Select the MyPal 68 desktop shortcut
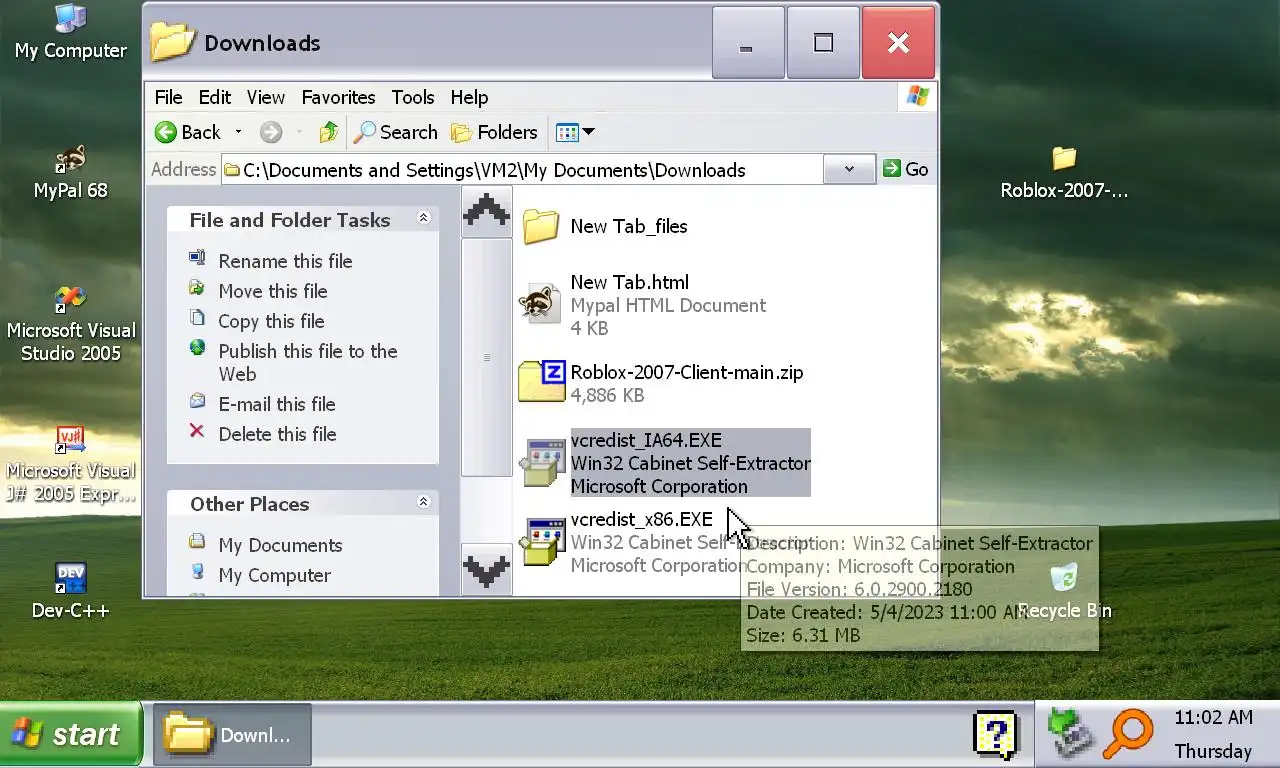 click(70, 172)
